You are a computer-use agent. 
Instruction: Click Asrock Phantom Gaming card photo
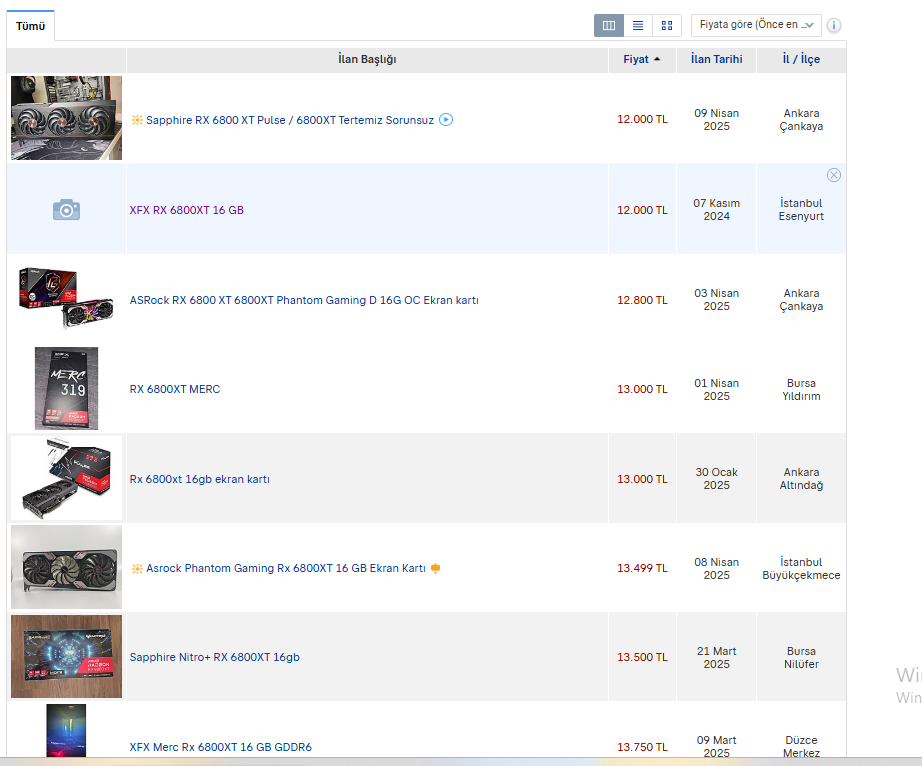(x=66, y=567)
